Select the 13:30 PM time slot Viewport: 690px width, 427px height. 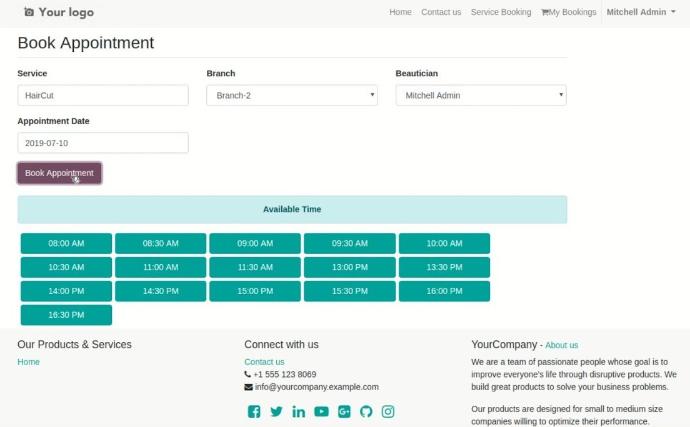click(x=444, y=267)
